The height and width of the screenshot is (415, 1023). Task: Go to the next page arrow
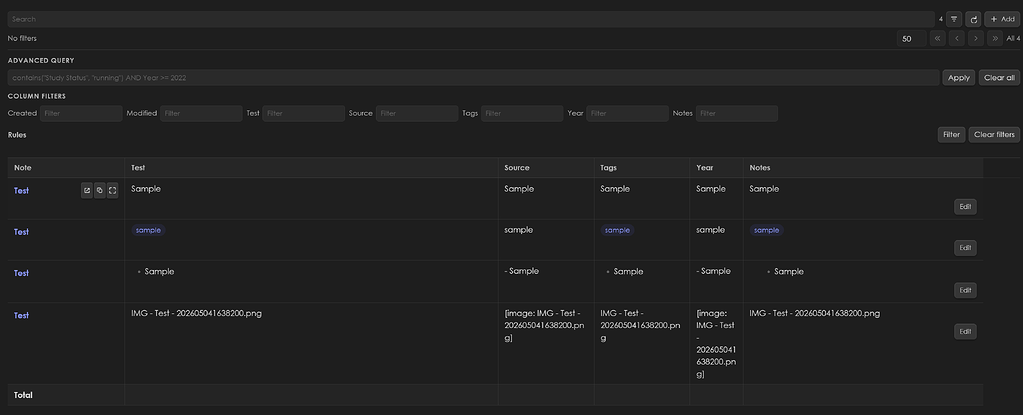[x=975, y=38]
